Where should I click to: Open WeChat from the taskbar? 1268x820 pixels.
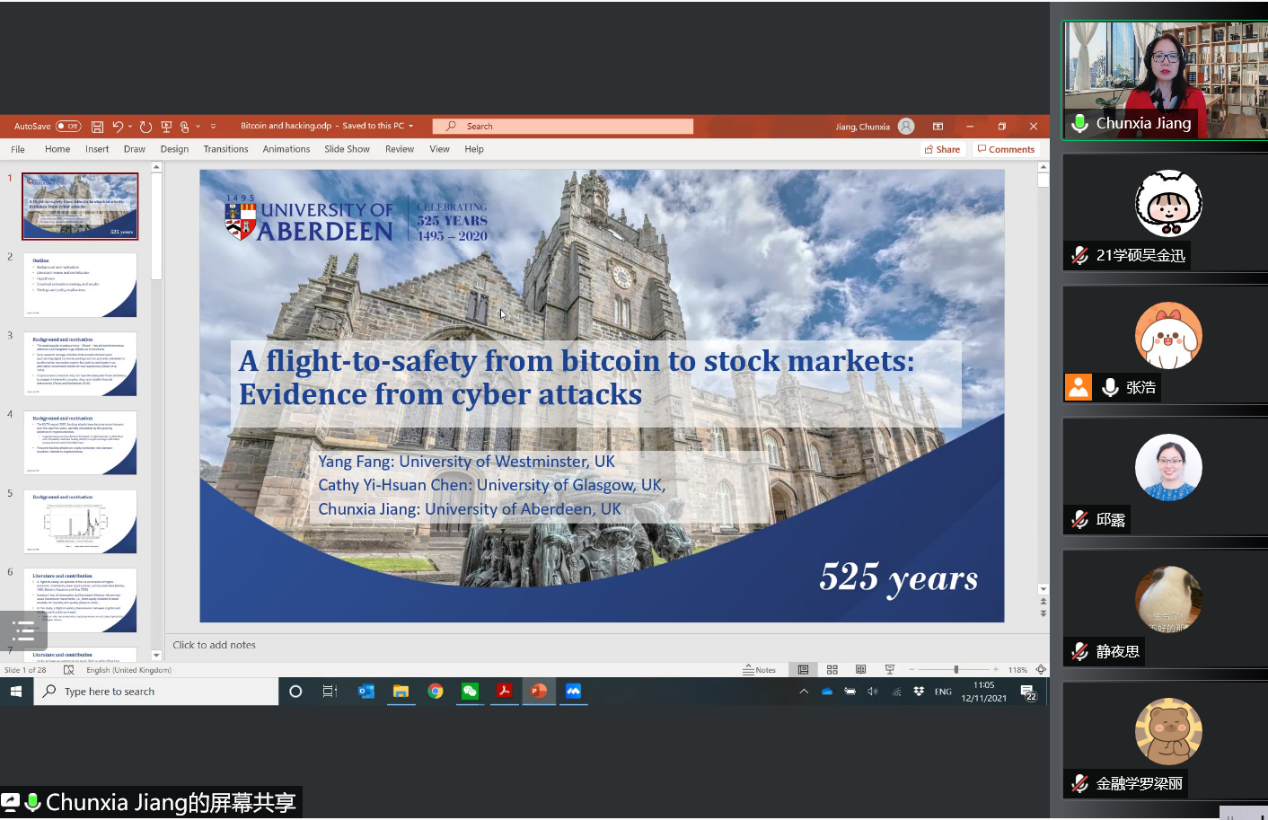[x=469, y=691]
